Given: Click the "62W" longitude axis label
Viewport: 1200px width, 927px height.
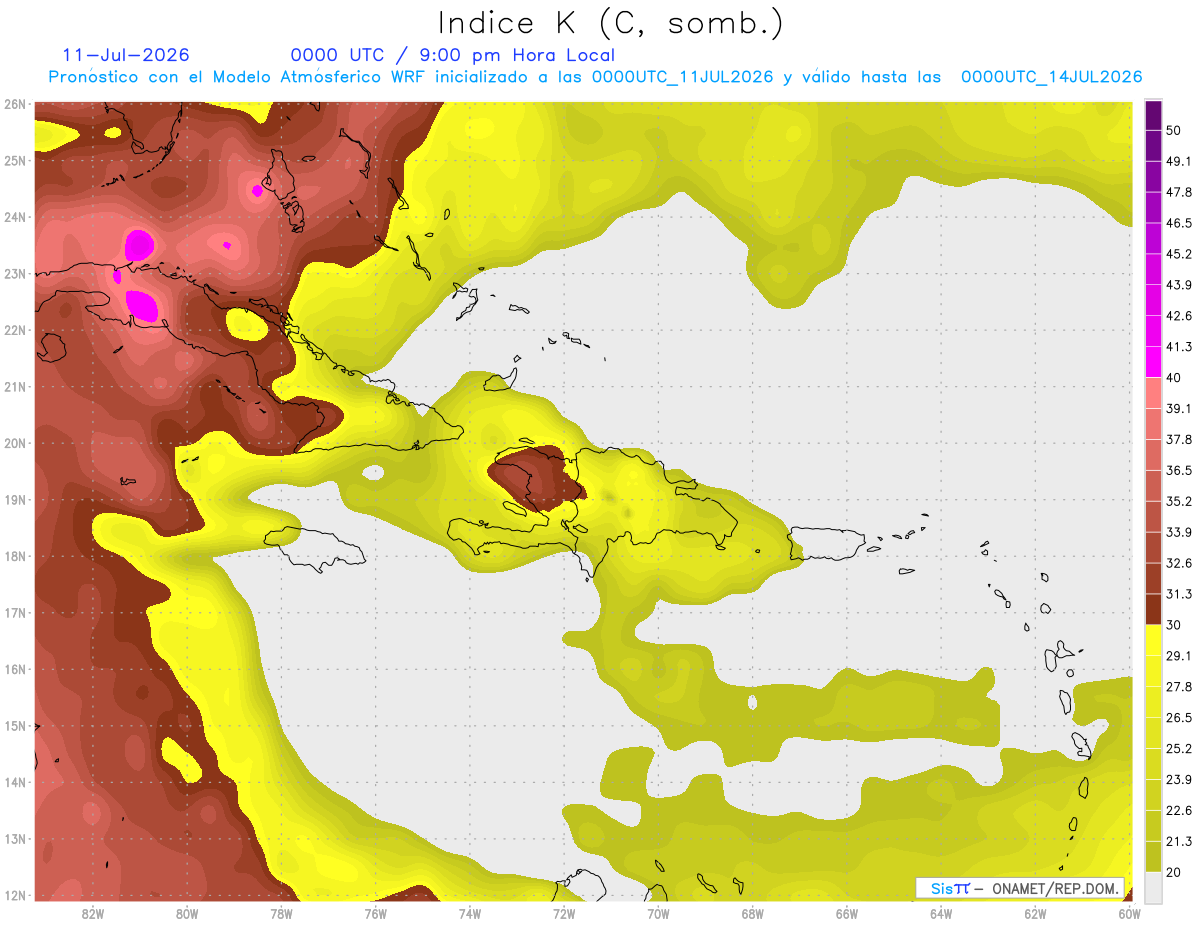Looking at the screenshot, I should pyautogui.click(x=1035, y=913).
